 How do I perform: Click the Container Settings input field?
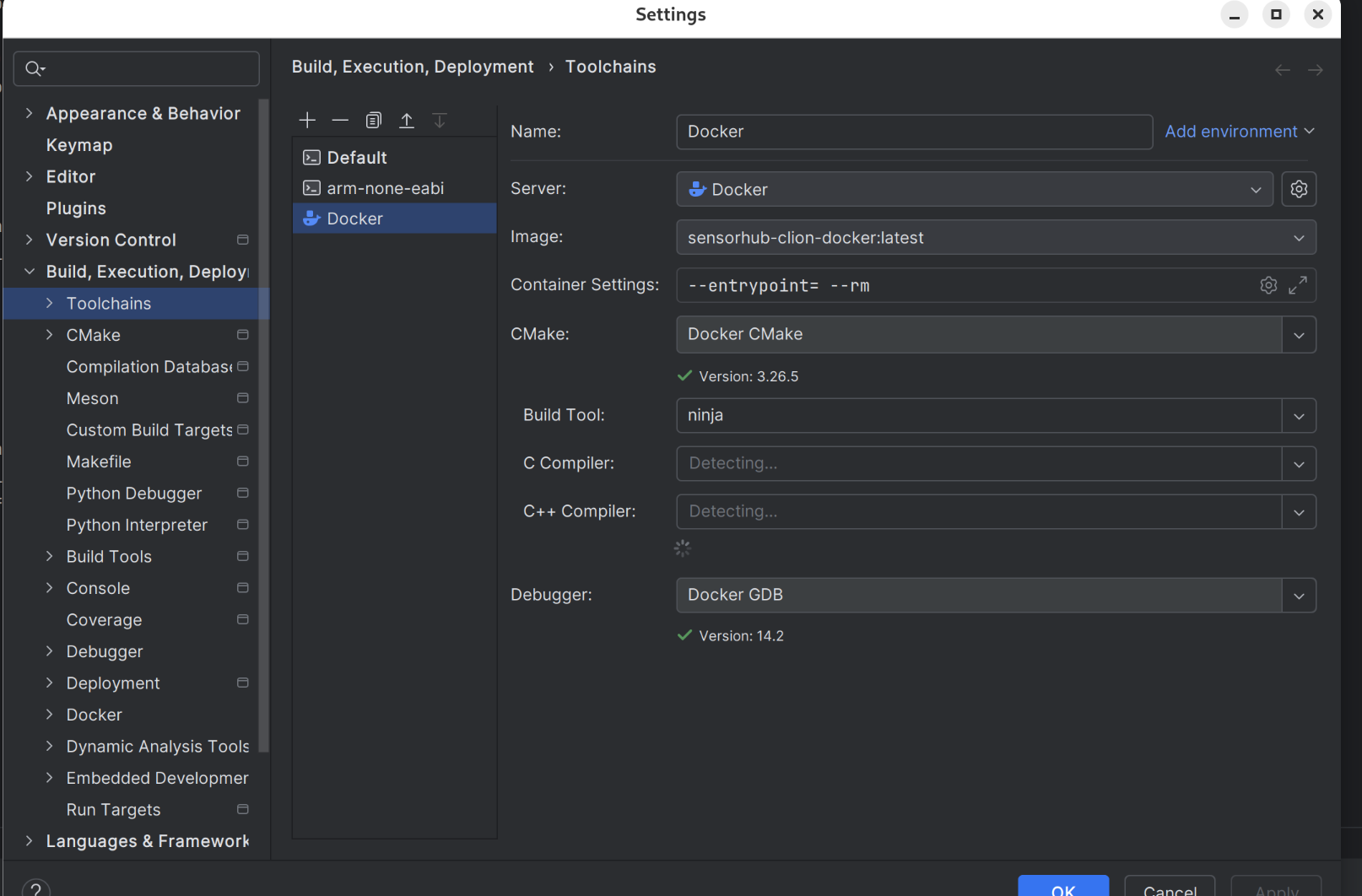[x=996, y=285]
